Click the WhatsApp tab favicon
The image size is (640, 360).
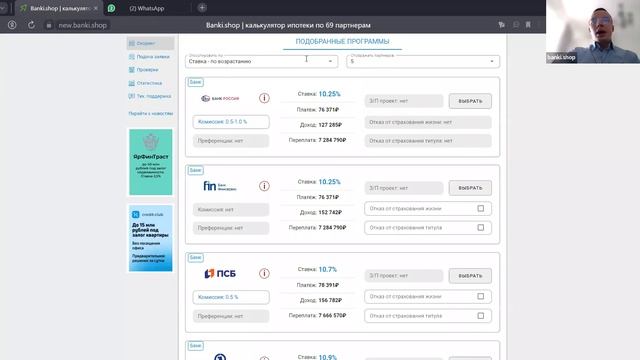[x=111, y=8]
